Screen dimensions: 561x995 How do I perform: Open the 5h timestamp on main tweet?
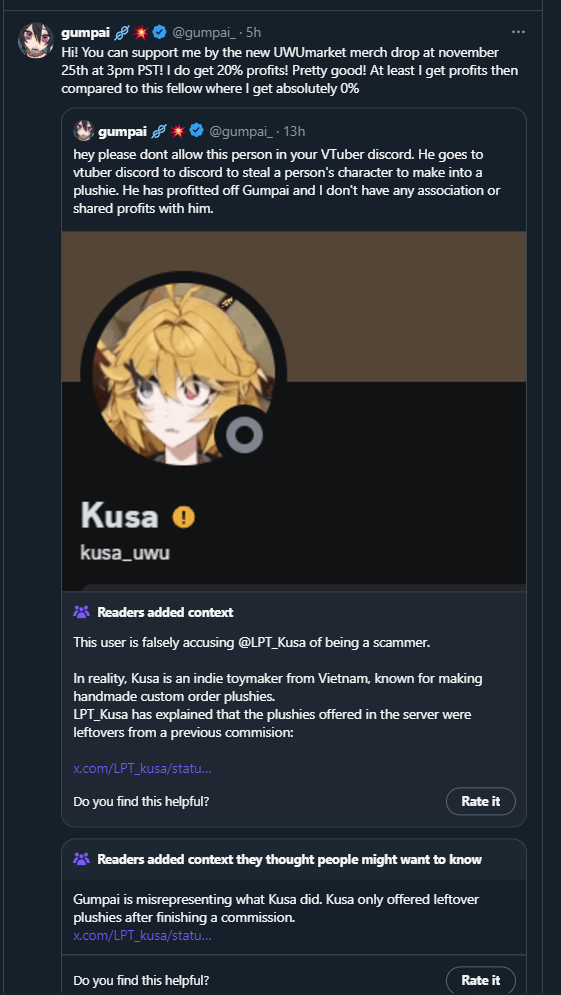pyautogui.click(x=254, y=32)
